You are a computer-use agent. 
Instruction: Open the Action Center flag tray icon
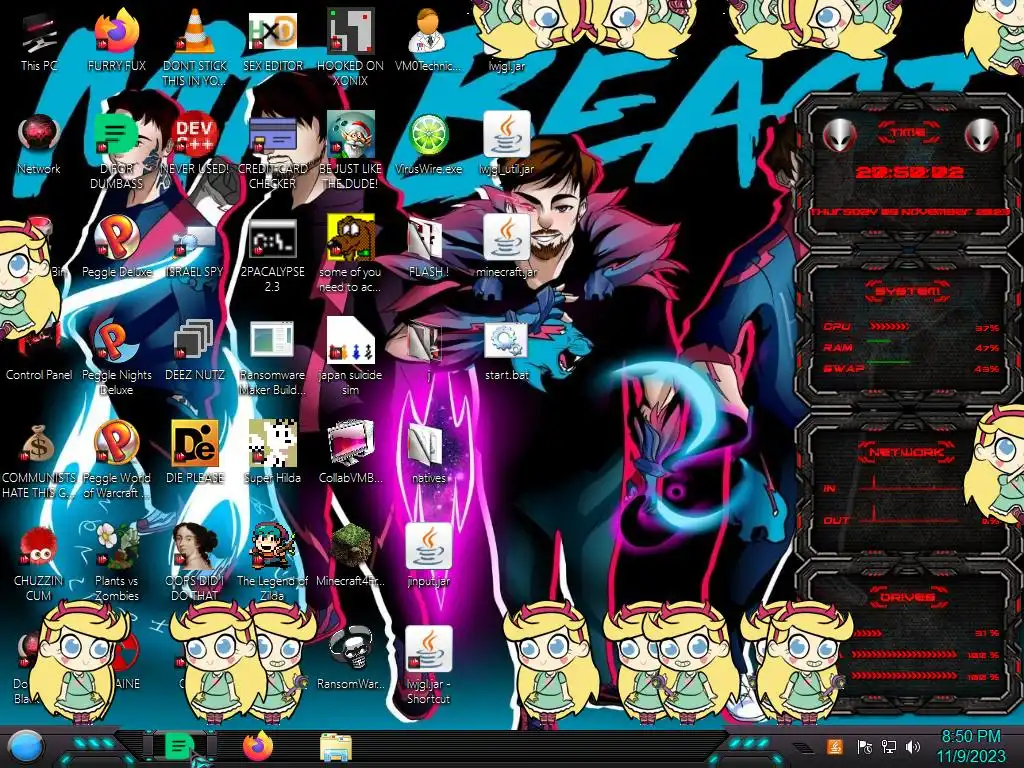[x=864, y=746]
